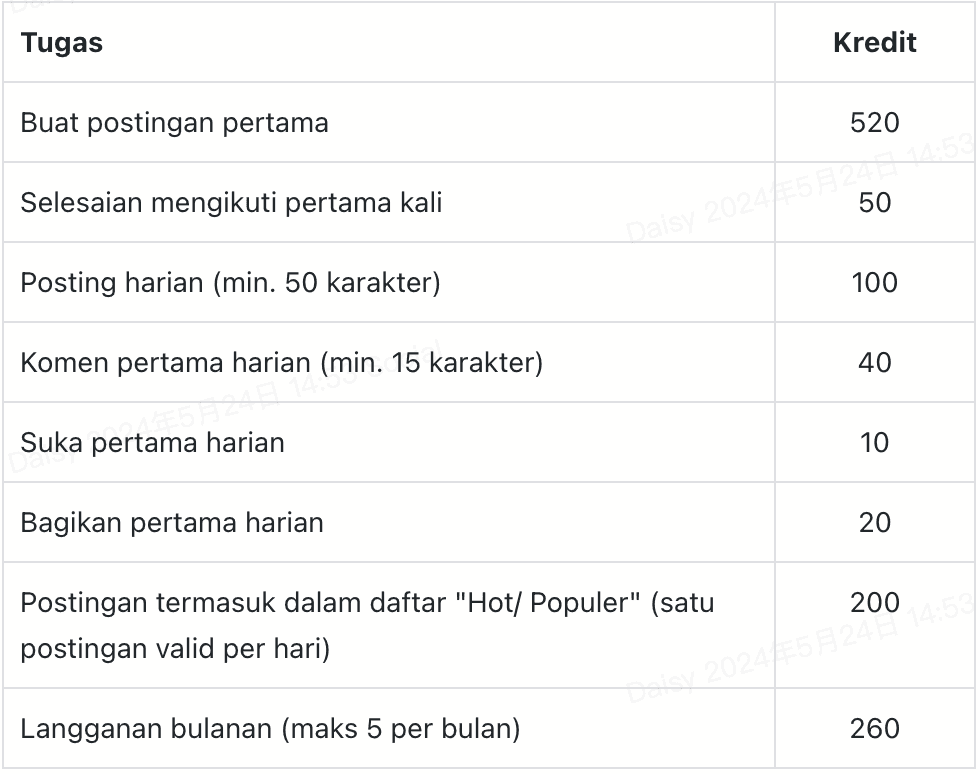This screenshot has height=774, width=978.
Task: Click the 520 credit value
Action: tap(874, 123)
